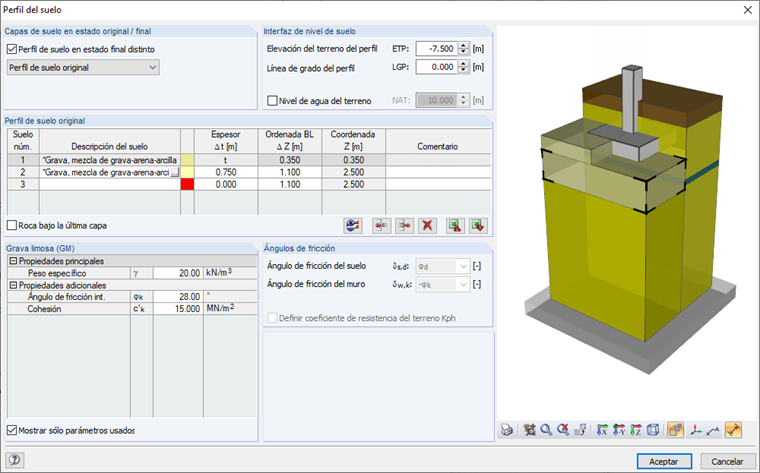
Task: Toggle the highlighted solid rendering icon
Action: 675,430
